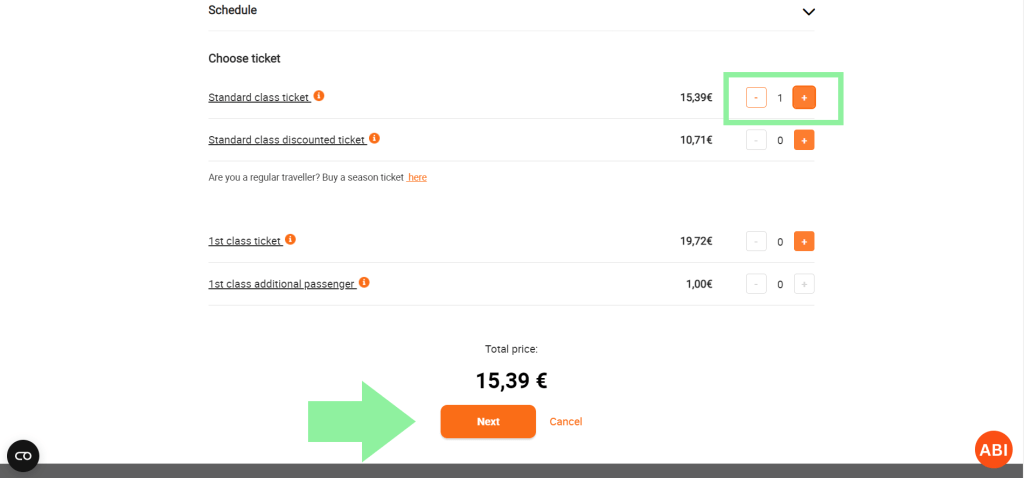The image size is (1024, 478).
Task: Open info icon beside Standard class ticket
Action: click(x=319, y=96)
